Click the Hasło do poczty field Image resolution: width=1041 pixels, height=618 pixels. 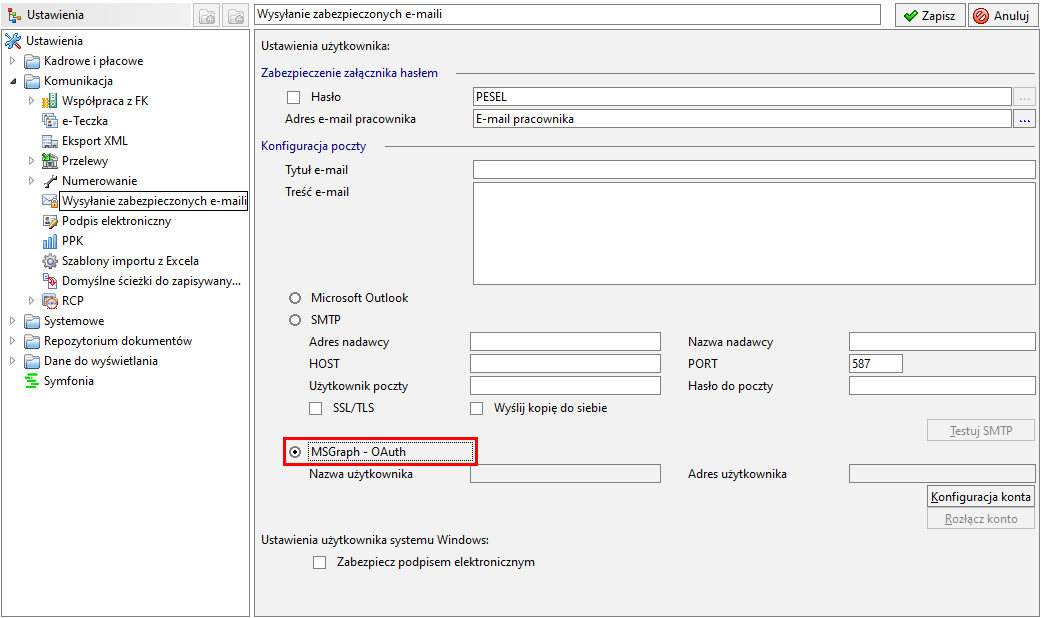point(942,386)
